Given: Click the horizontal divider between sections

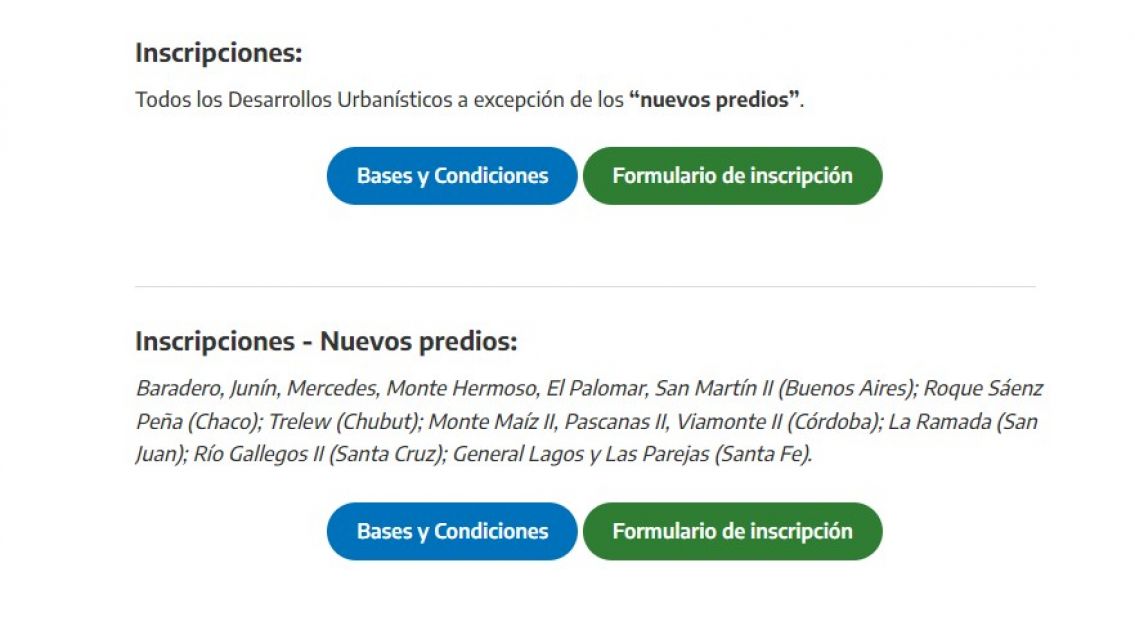Looking at the screenshot, I should click(585, 286).
